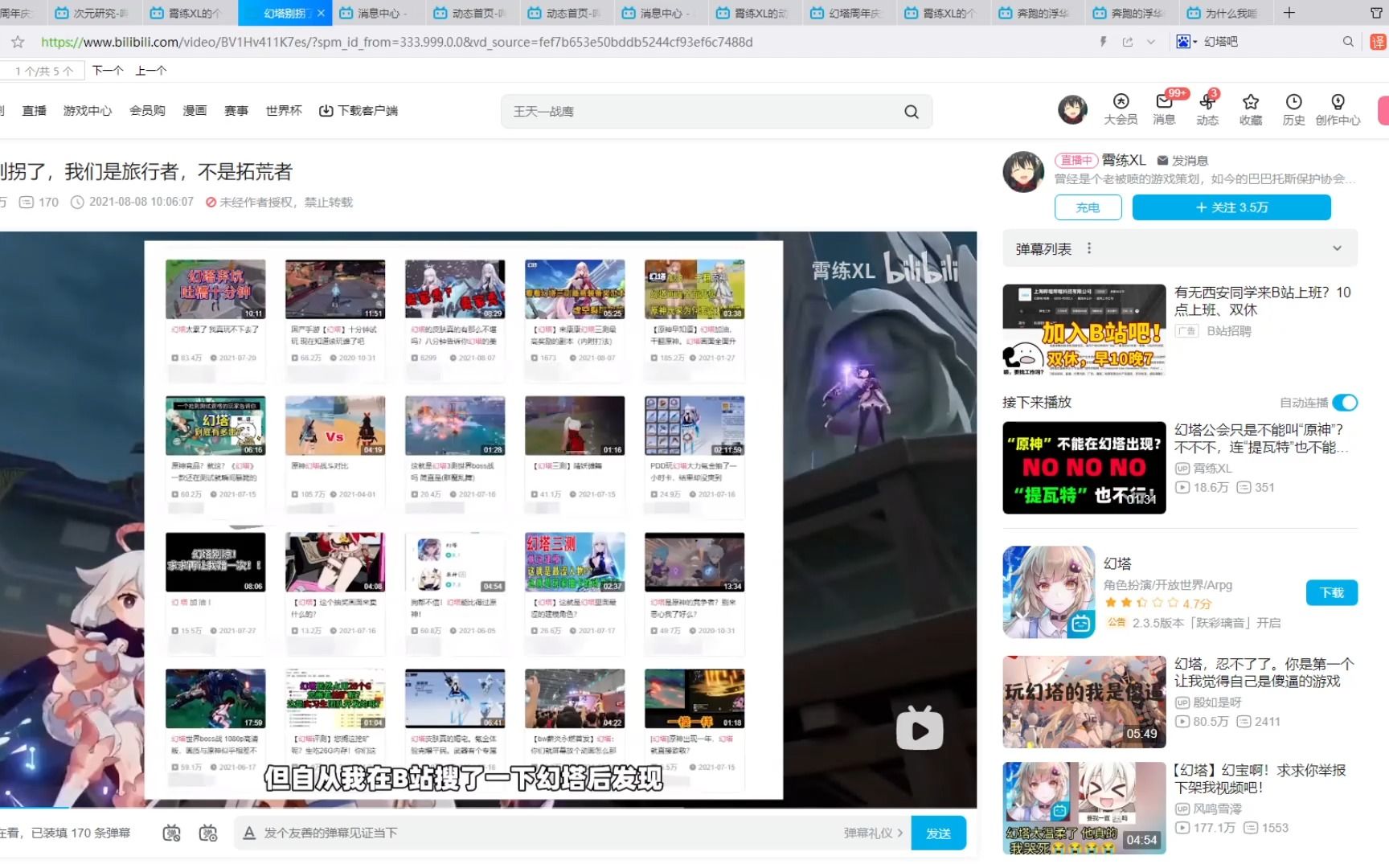
Task: Click 上一个 find-previous button
Action: click(151, 71)
